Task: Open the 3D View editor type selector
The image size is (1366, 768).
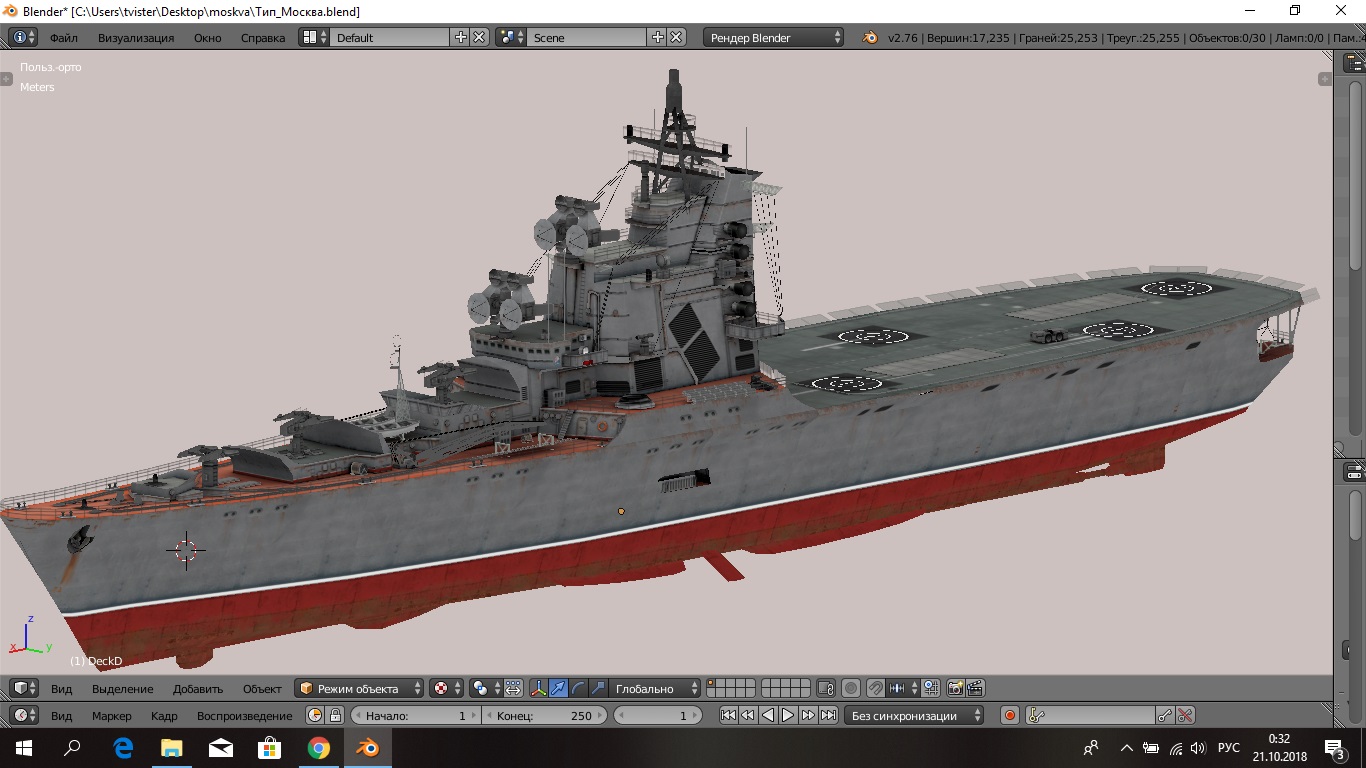Action: click(24, 689)
